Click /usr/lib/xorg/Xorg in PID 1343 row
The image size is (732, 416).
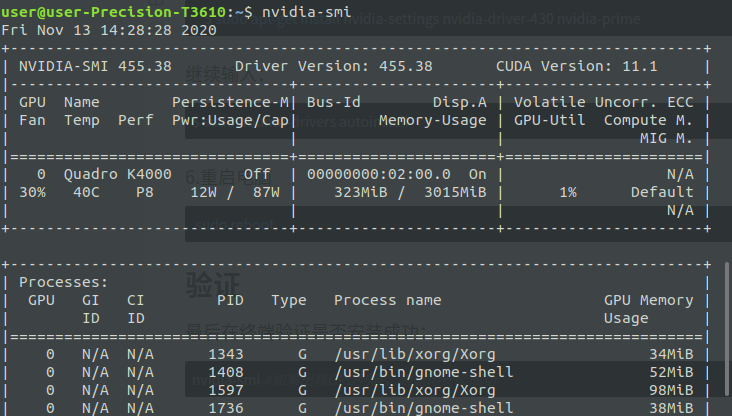[x=415, y=354]
